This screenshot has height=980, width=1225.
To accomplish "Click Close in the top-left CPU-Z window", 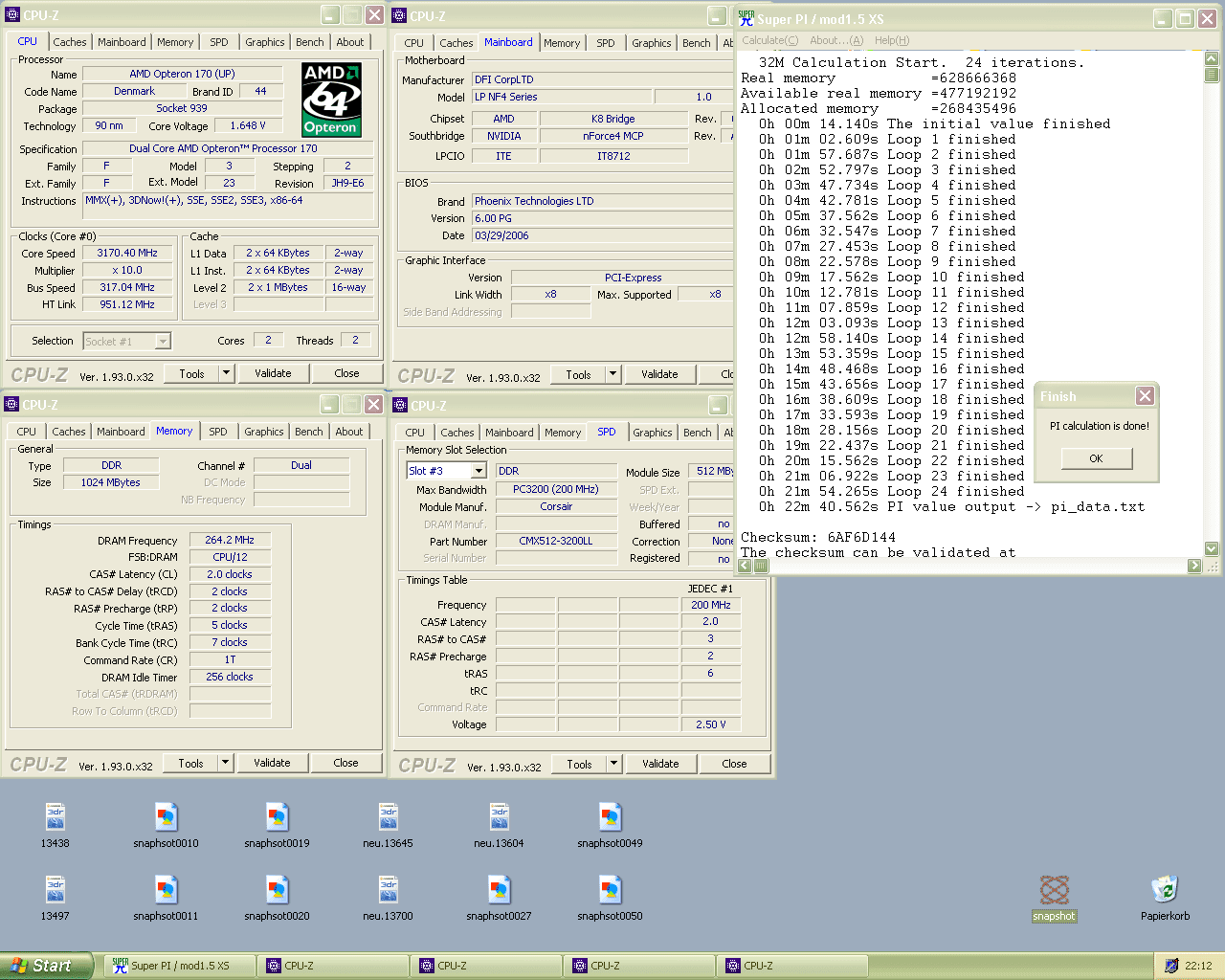I will tap(347, 373).
